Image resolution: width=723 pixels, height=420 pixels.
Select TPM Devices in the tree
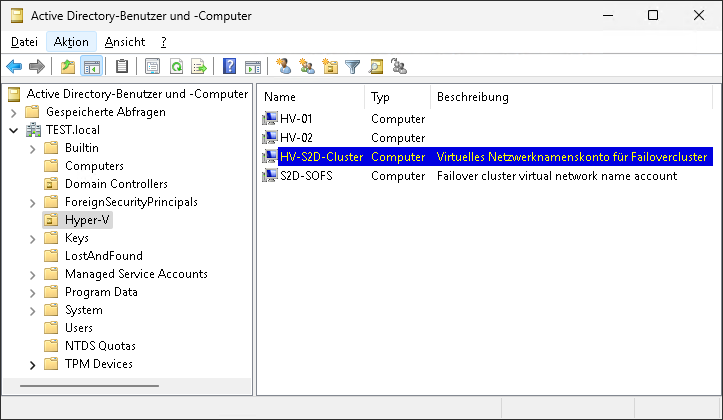(99, 364)
